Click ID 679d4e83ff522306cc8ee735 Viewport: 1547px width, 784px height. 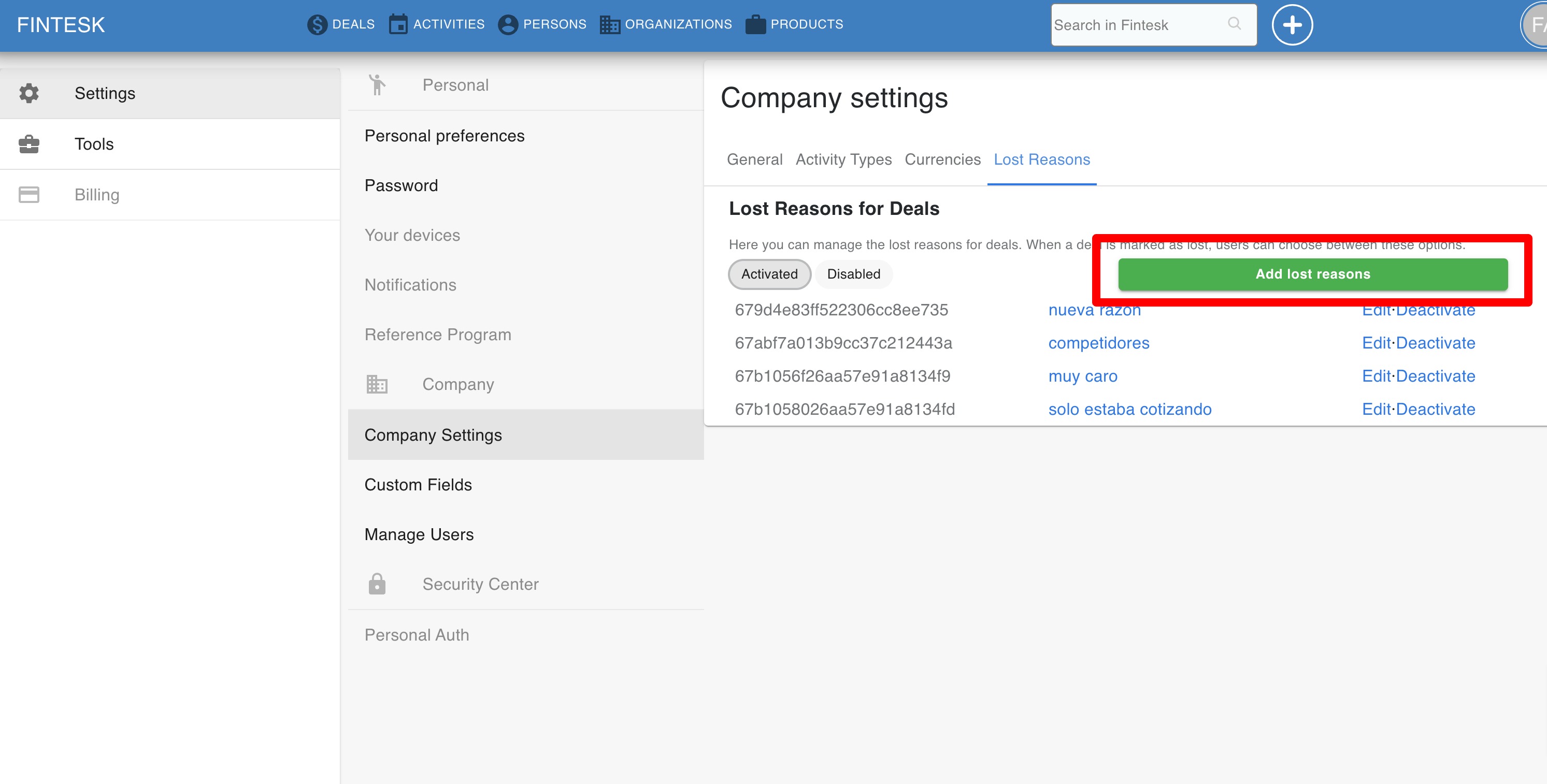click(841, 310)
